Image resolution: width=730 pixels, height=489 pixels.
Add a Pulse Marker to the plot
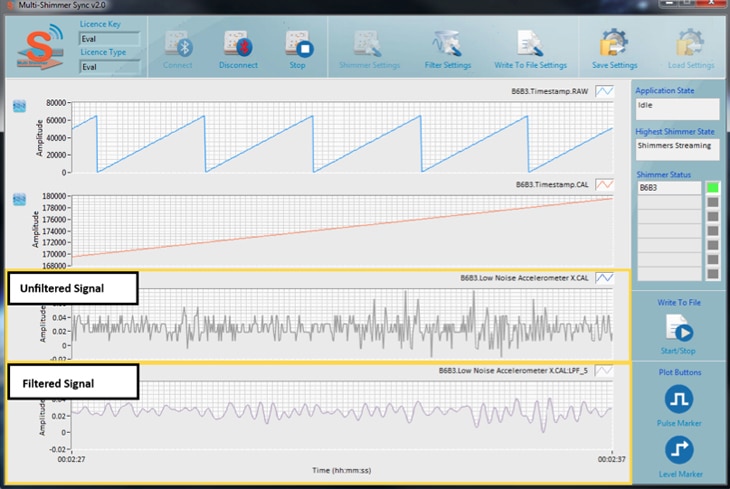pos(679,399)
